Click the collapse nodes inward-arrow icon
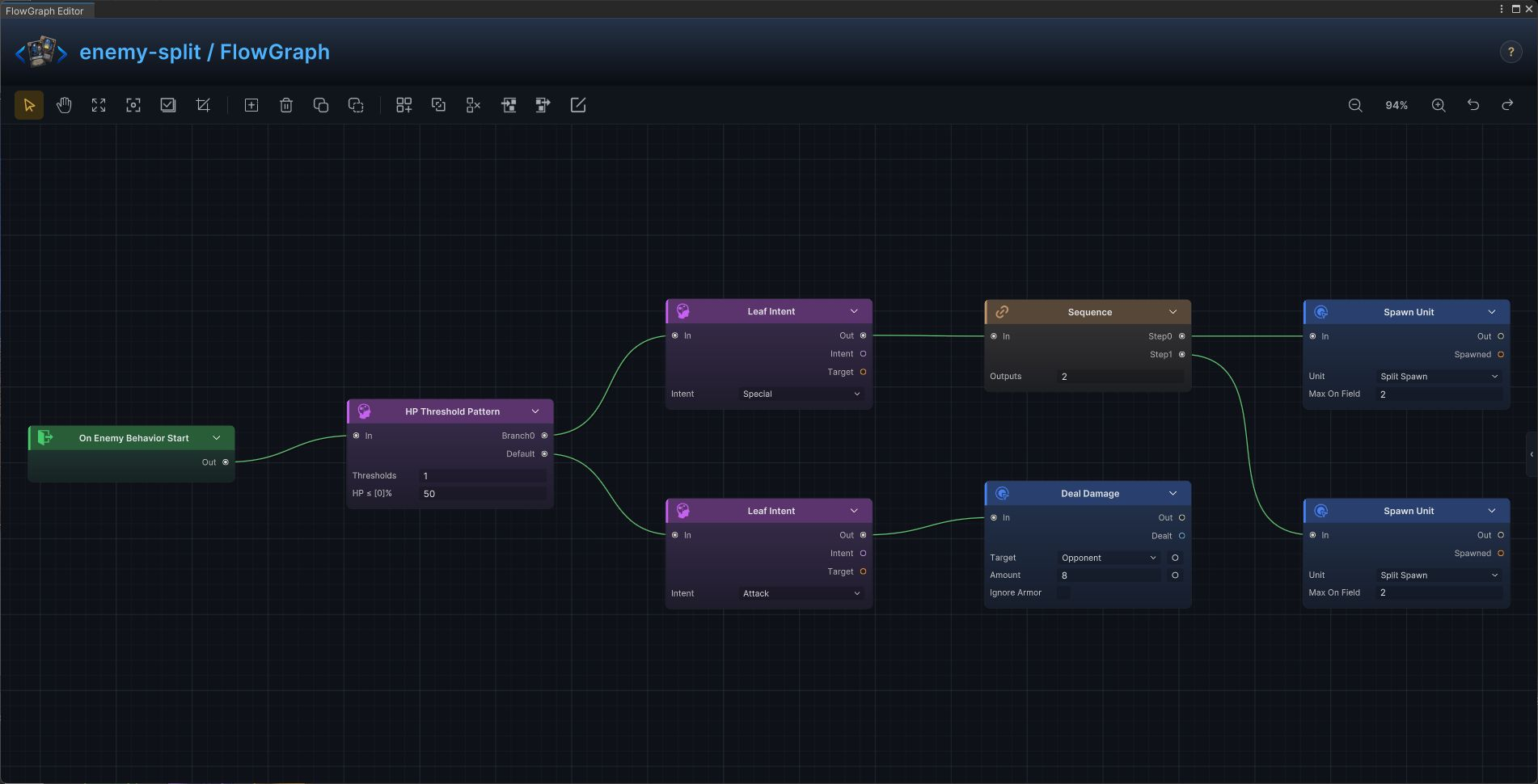Image resolution: width=1538 pixels, height=784 pixels. click(509, 105)
